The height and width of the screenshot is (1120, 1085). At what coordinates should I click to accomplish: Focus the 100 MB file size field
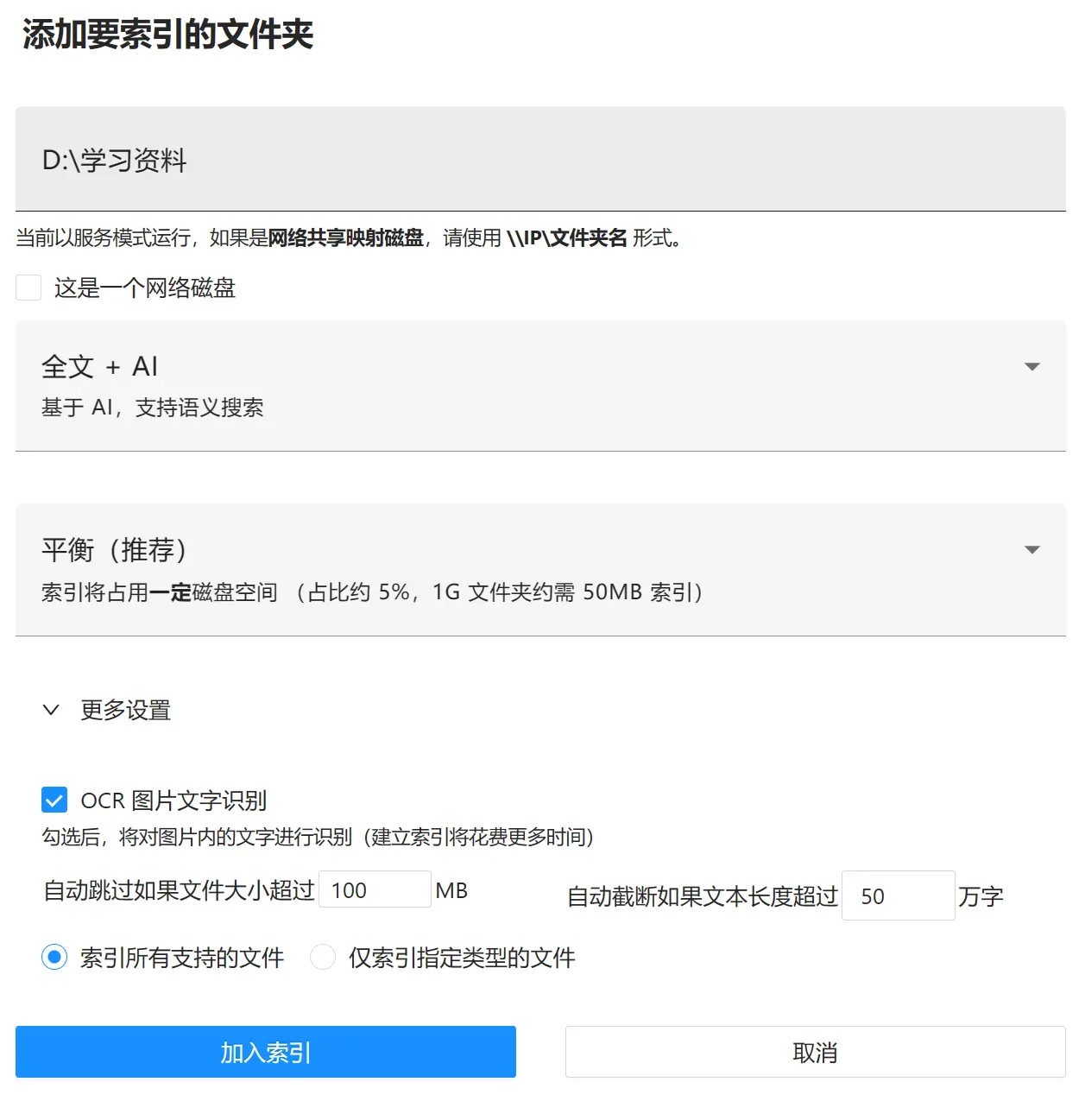tap(375, 889)
